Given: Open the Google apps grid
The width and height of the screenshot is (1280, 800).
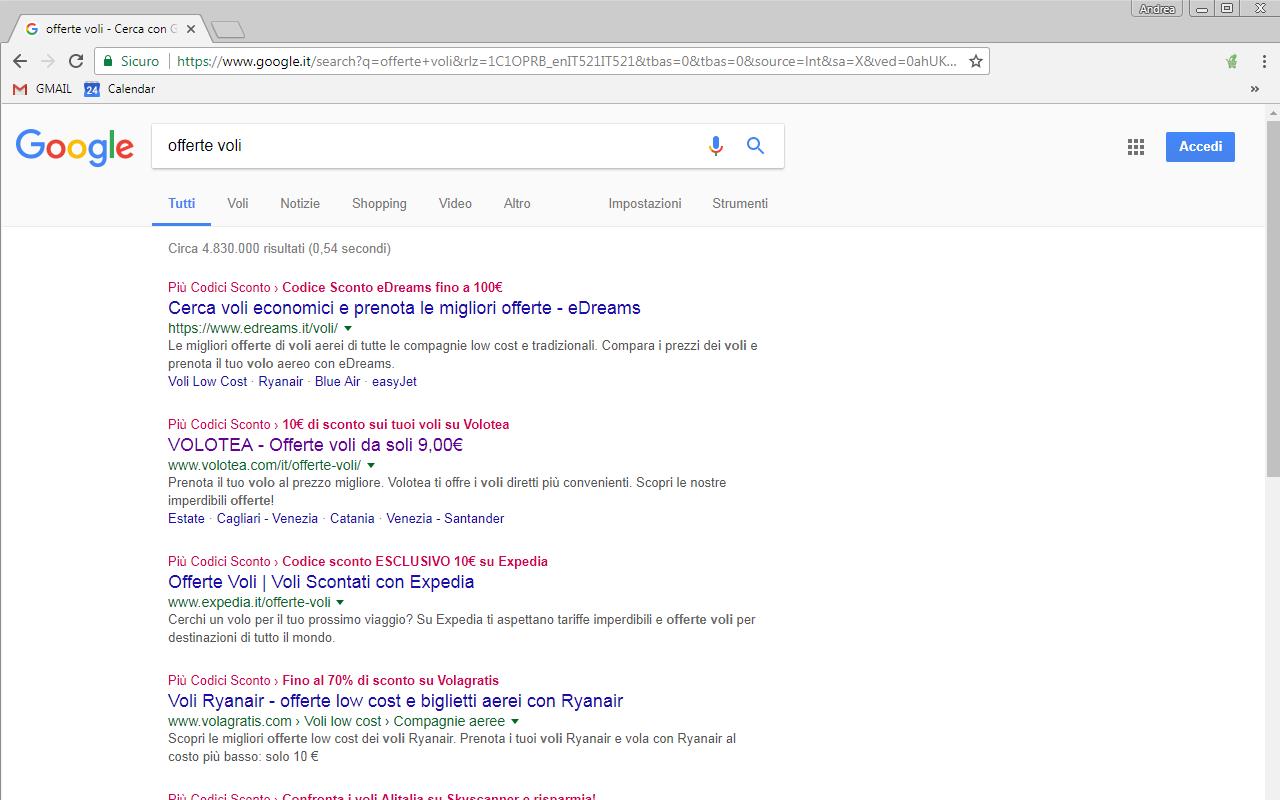Looking at the screenshot, I should tap(1136, 147).
